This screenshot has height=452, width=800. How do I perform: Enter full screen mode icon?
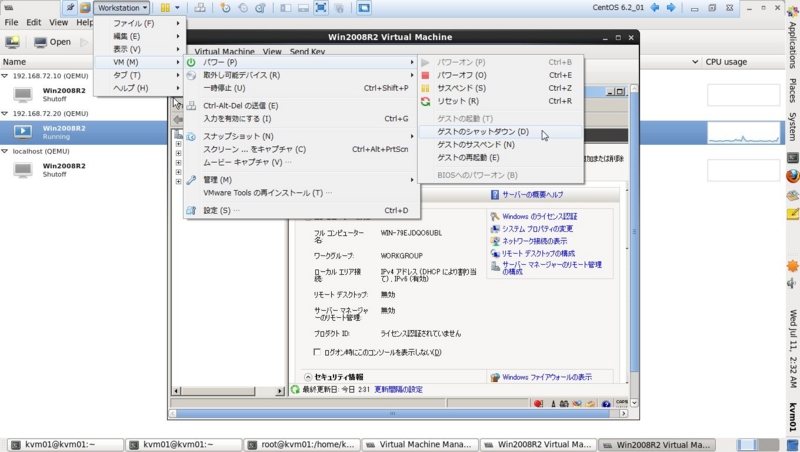pos(320,8)
